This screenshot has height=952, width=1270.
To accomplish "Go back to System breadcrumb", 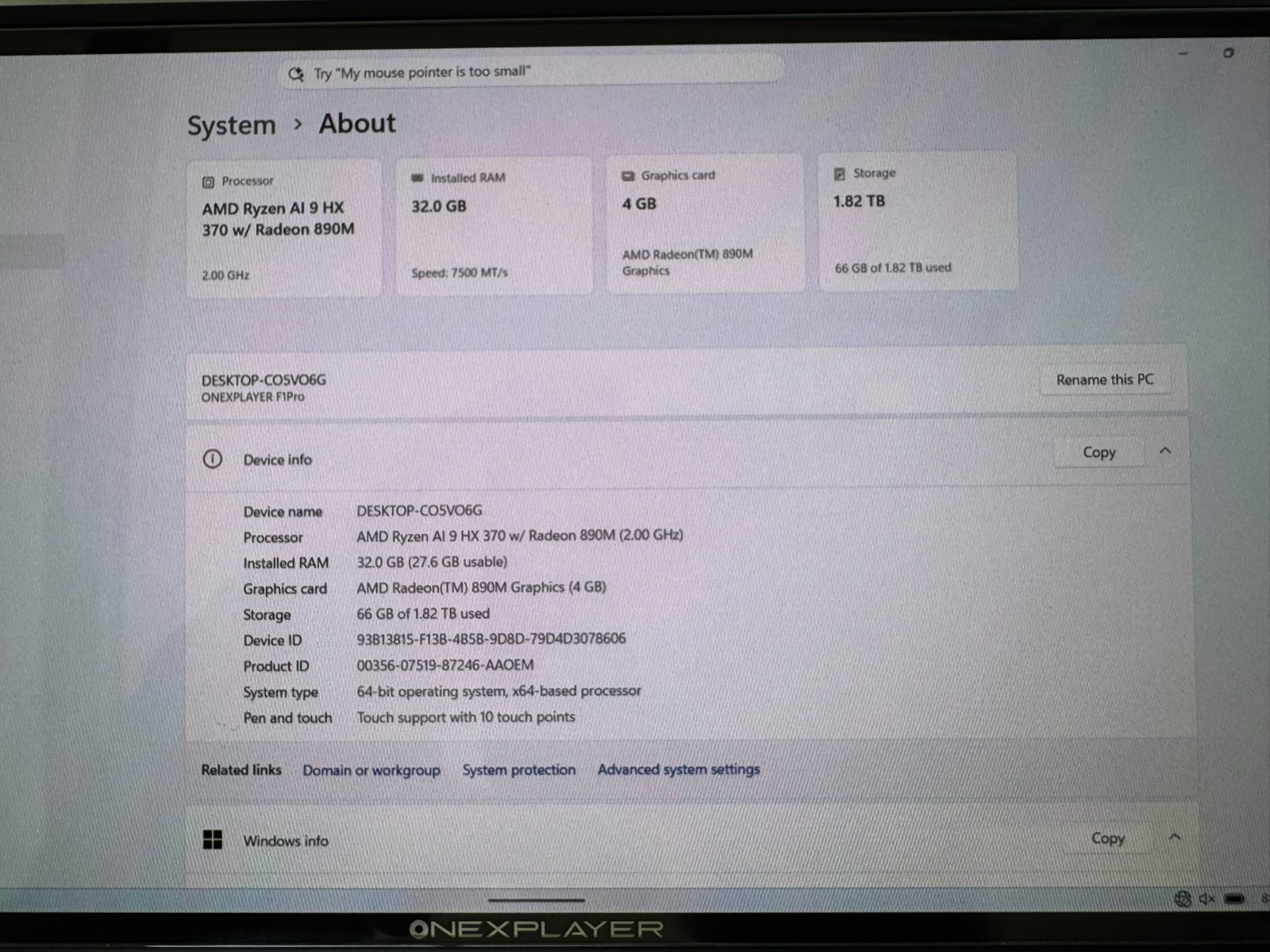I will (x=231, y=125).
